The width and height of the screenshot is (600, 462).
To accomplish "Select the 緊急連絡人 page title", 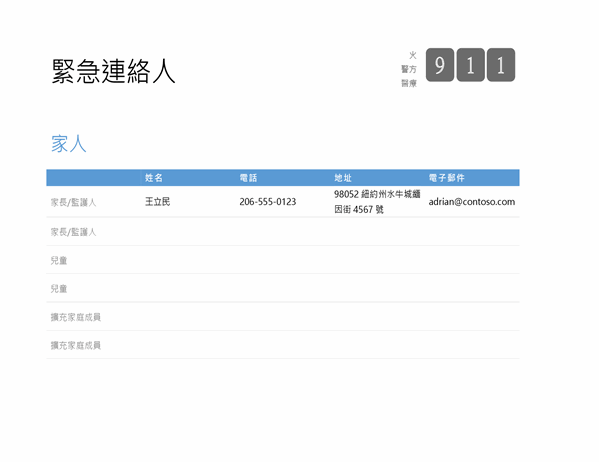I will [113, 71].
